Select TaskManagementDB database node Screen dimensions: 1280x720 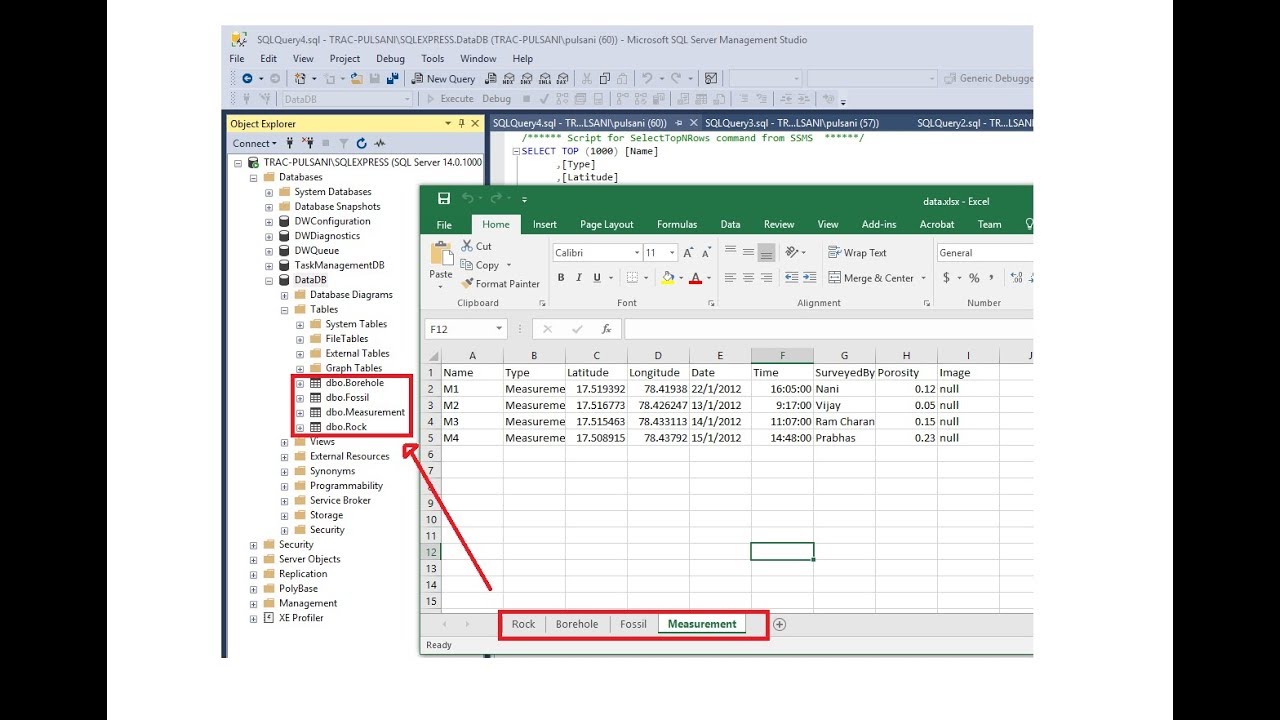339,265
